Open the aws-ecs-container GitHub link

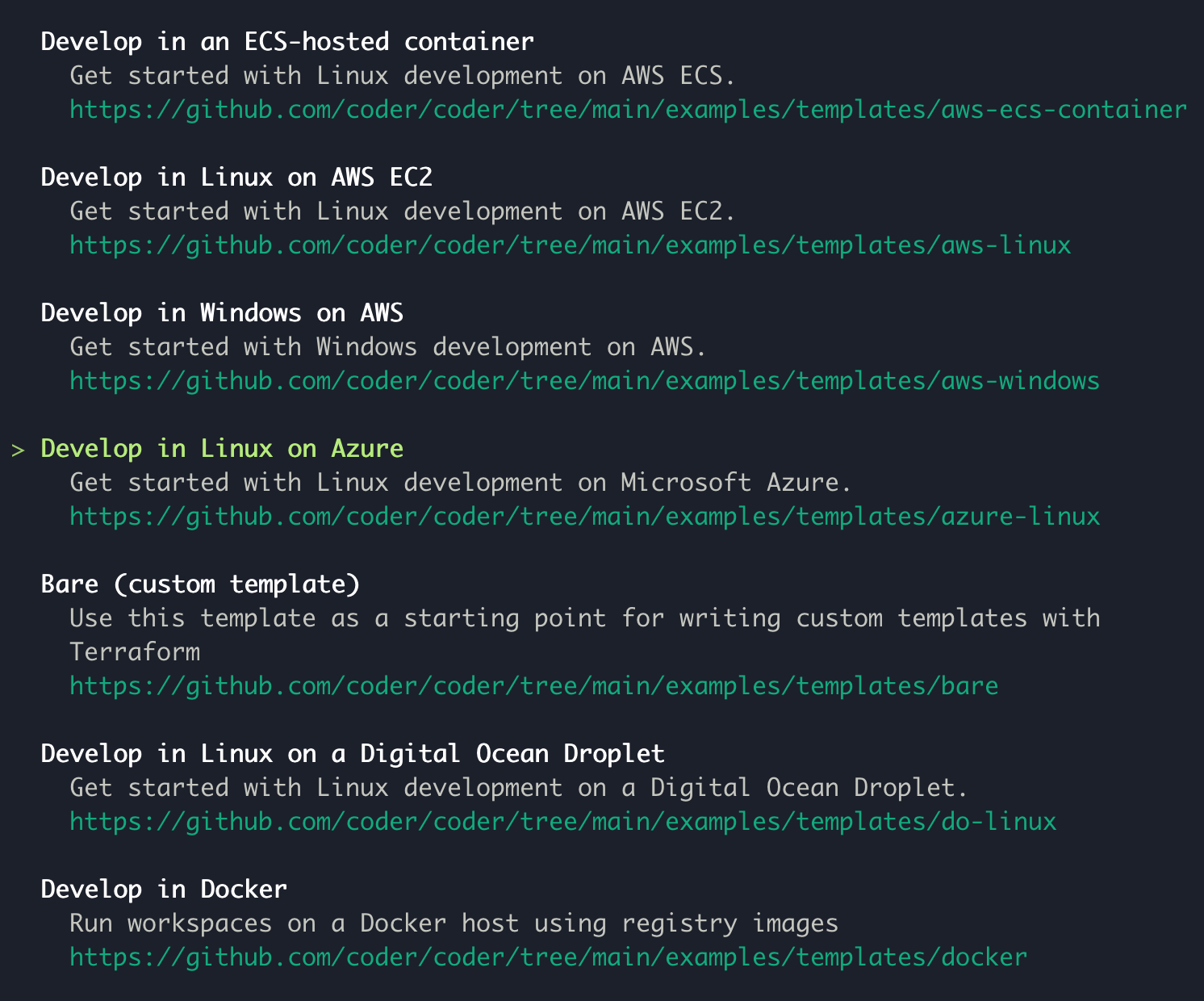(x=628, y=109)
